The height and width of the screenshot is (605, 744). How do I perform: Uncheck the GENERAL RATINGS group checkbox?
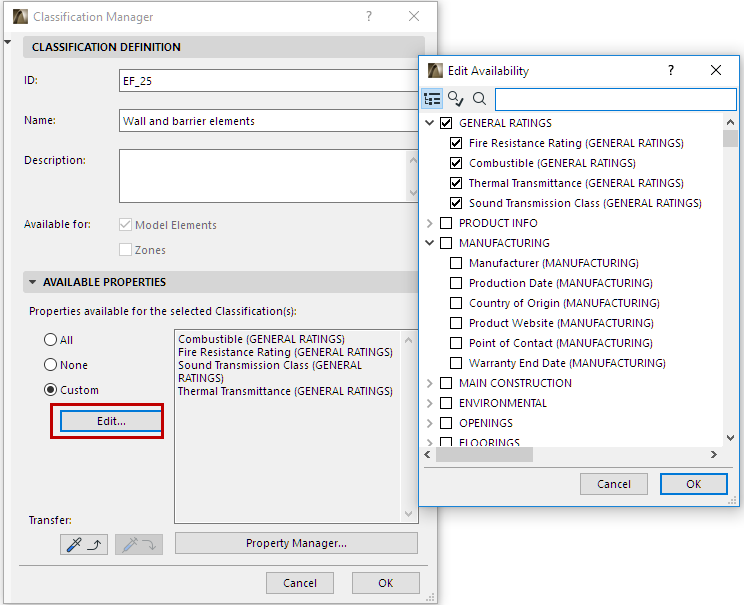tap(446, 123)
